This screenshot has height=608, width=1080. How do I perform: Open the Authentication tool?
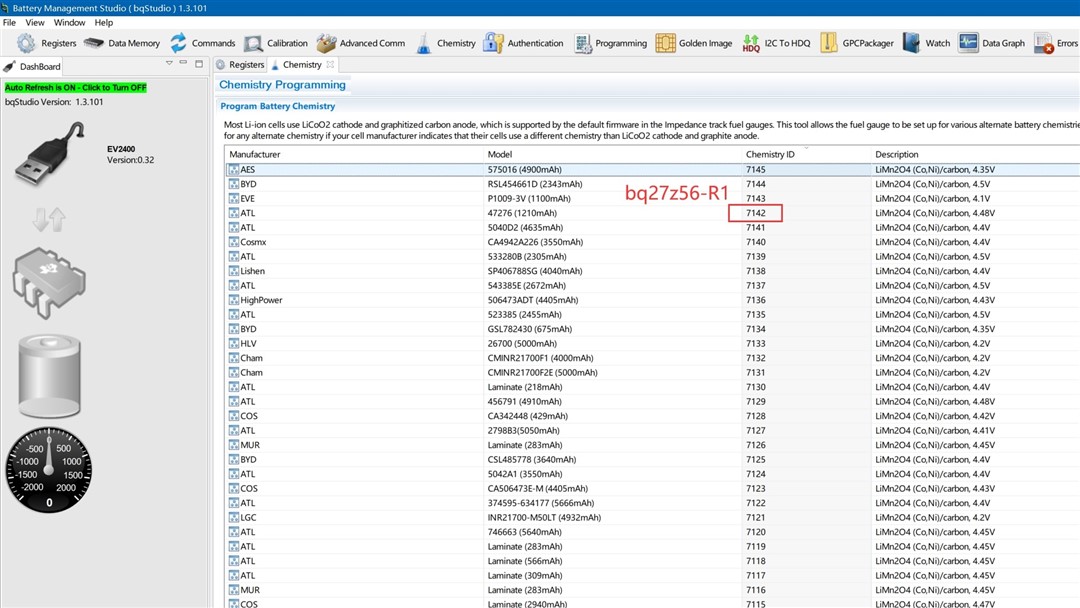click(x=523, y=43)
